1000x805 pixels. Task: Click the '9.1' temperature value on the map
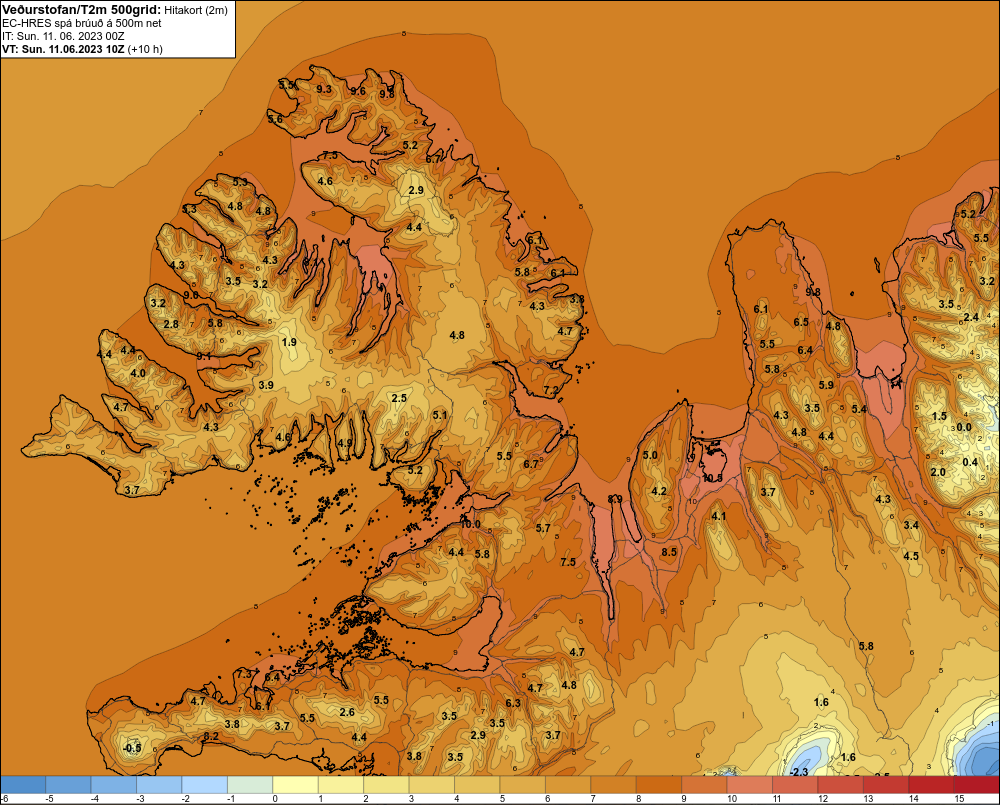pyautogui.click(x=204, y=356)
